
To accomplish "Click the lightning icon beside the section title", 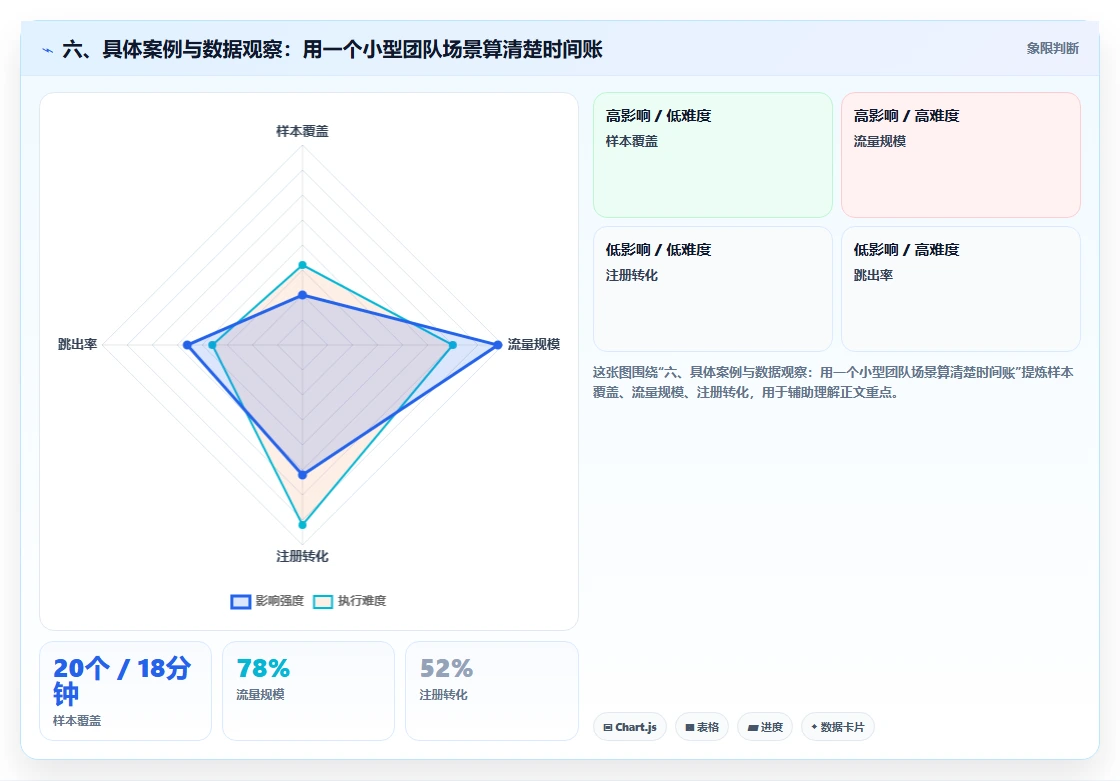I will [48, 50].
